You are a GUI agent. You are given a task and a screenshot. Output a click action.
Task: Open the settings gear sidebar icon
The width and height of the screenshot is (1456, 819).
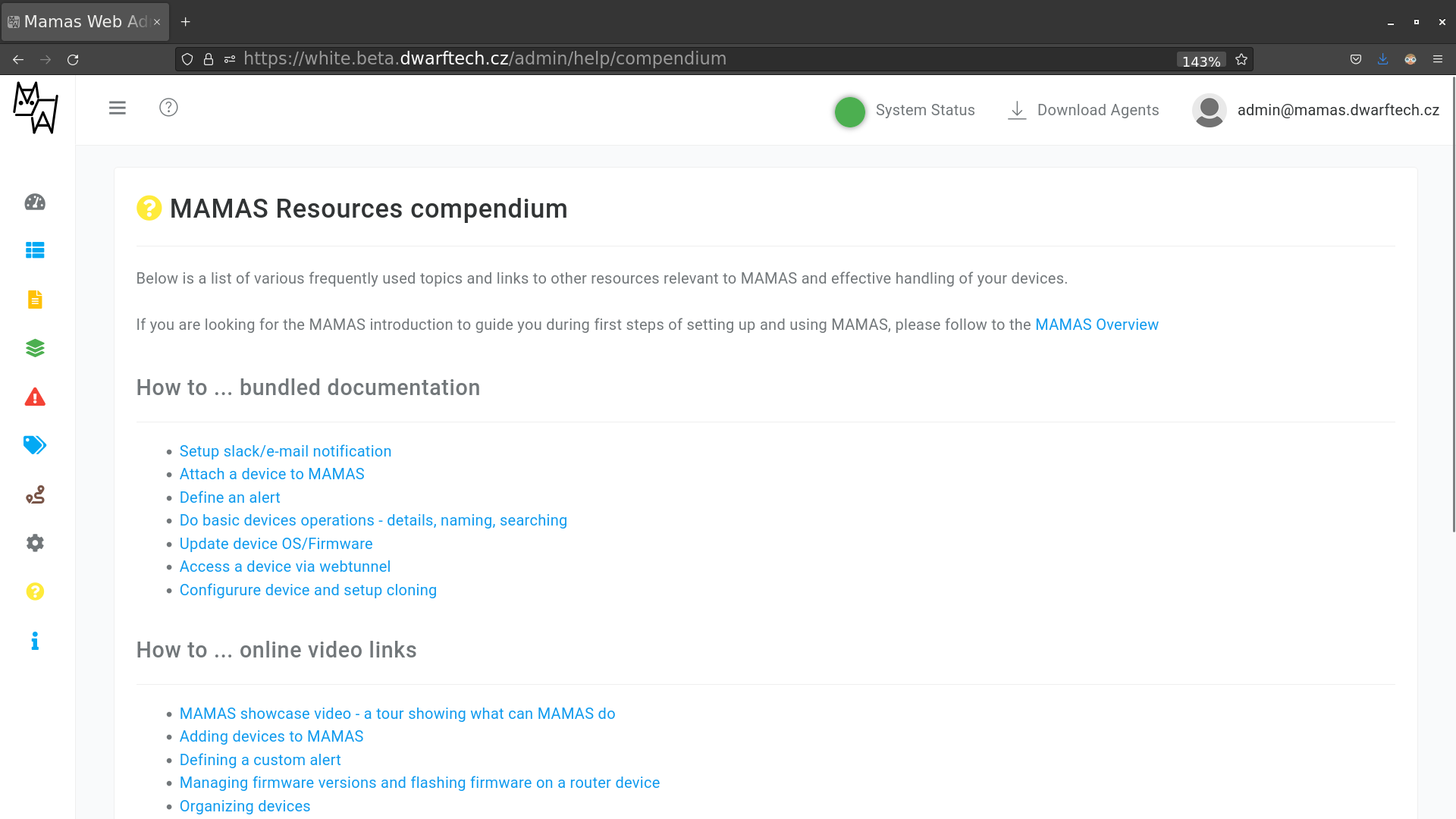(x=35, y=543)
